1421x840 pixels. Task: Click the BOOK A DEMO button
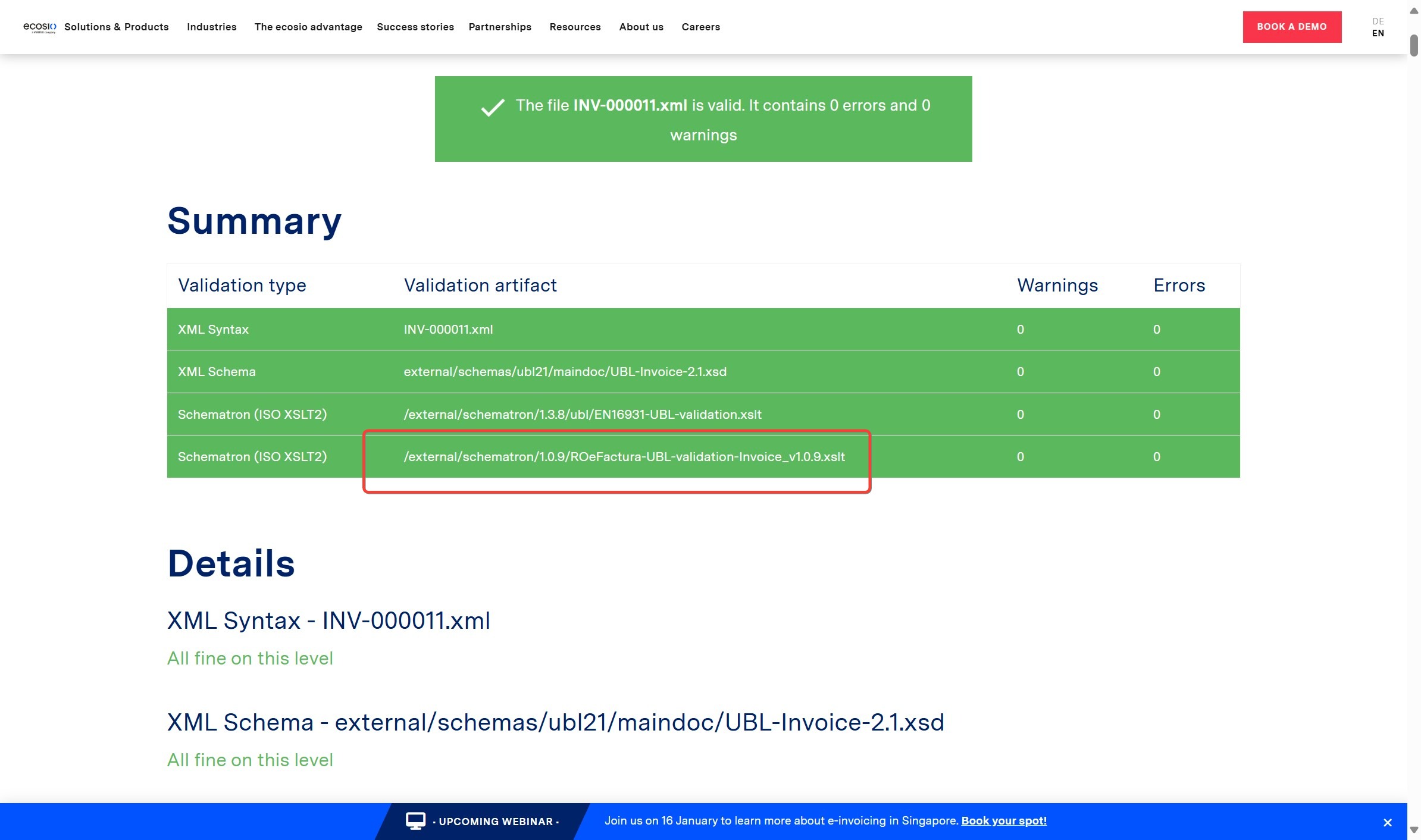1292,26
